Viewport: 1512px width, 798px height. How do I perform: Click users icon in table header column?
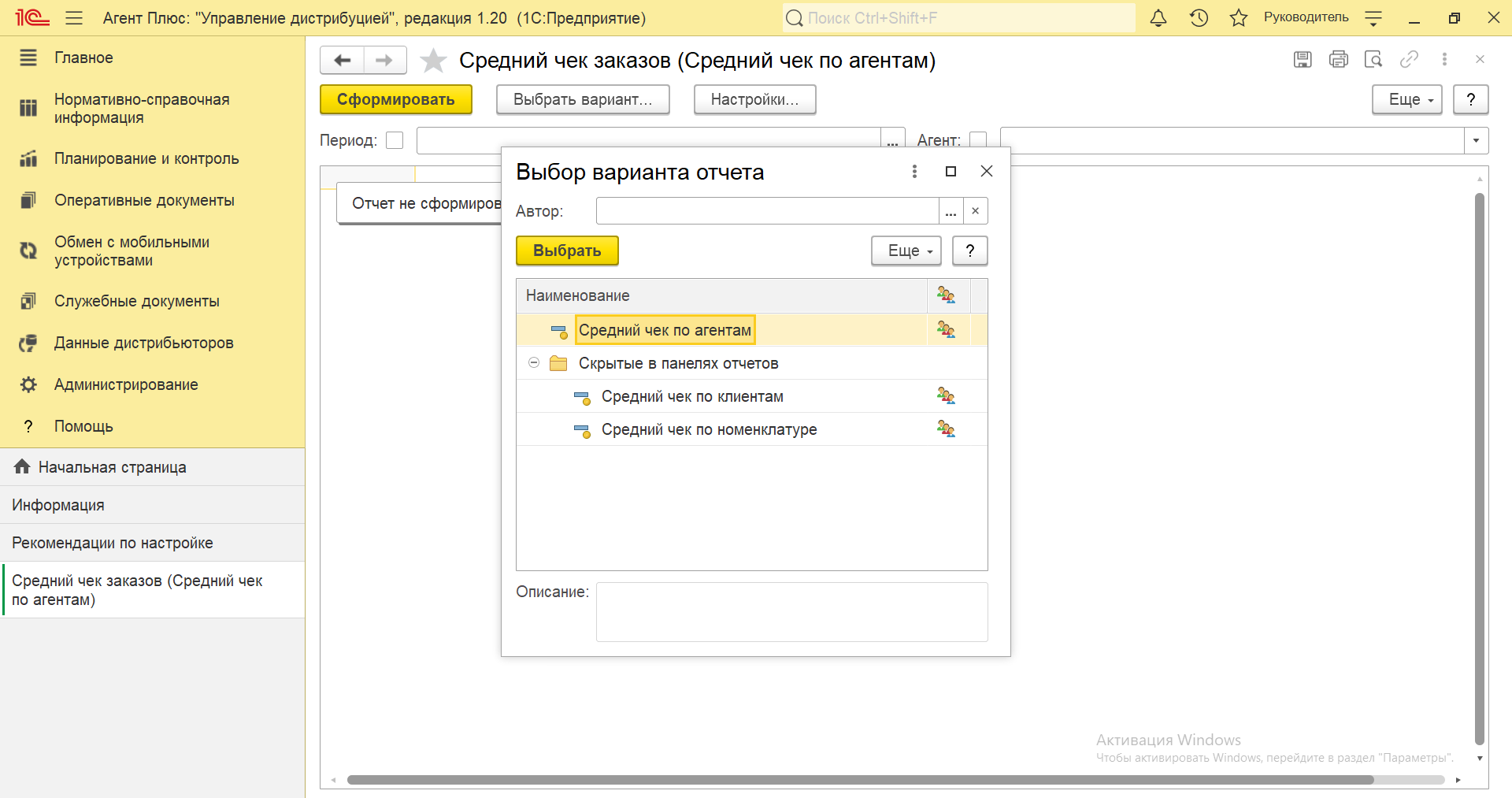pos(947,295)
